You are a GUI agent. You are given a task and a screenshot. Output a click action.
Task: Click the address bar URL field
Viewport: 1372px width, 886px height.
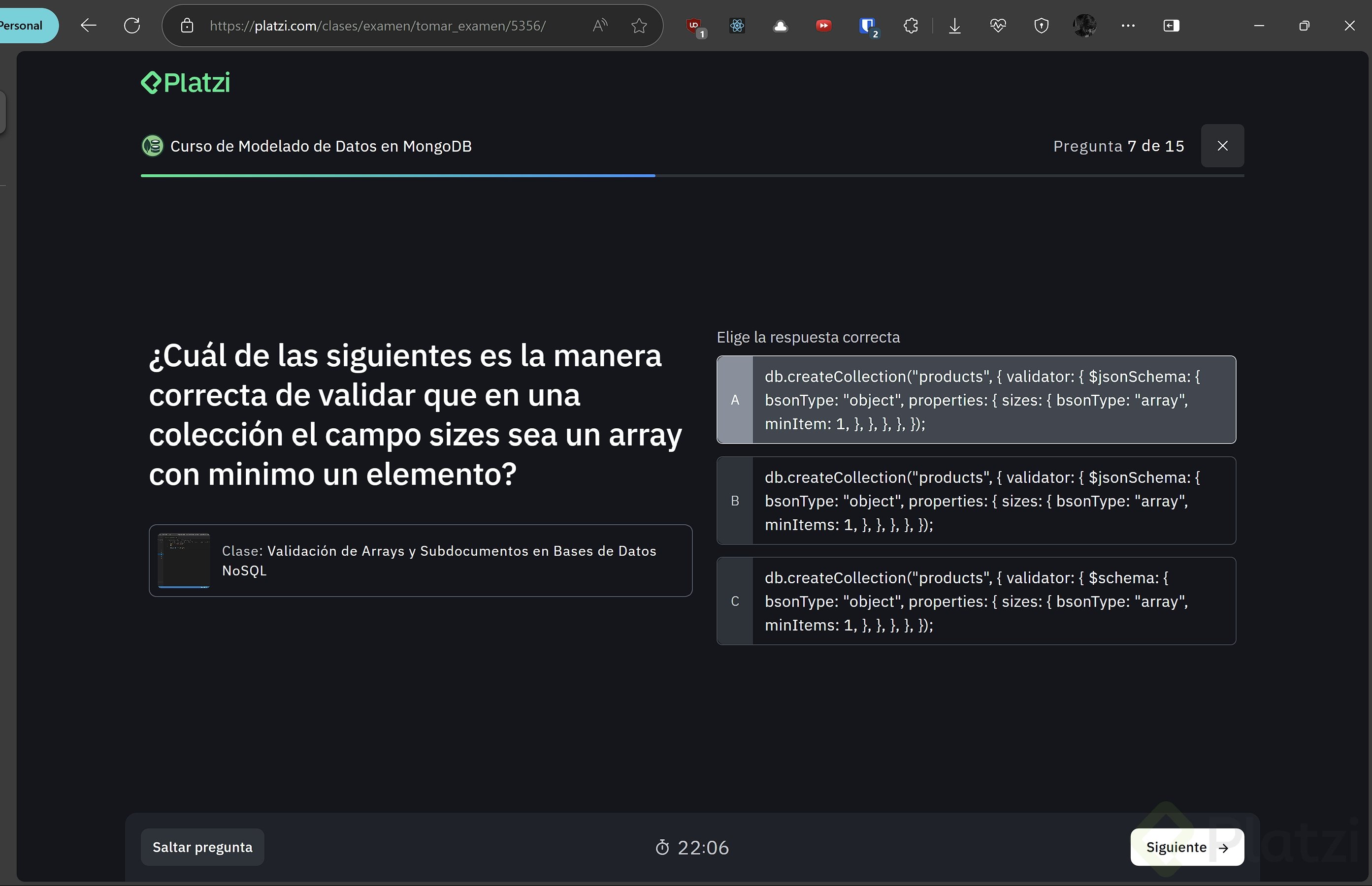tap(378, 25)
